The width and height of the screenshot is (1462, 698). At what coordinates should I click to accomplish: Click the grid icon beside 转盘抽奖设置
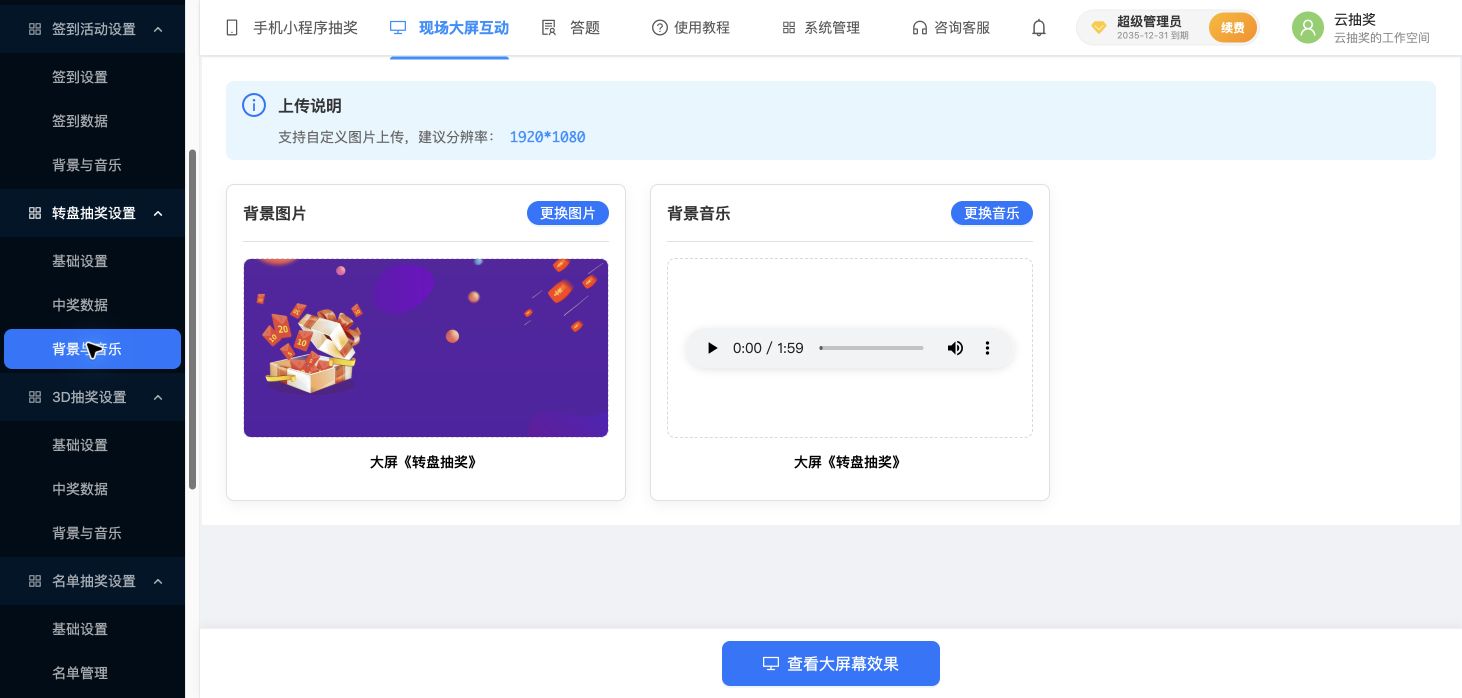click(x=35, y=213)
